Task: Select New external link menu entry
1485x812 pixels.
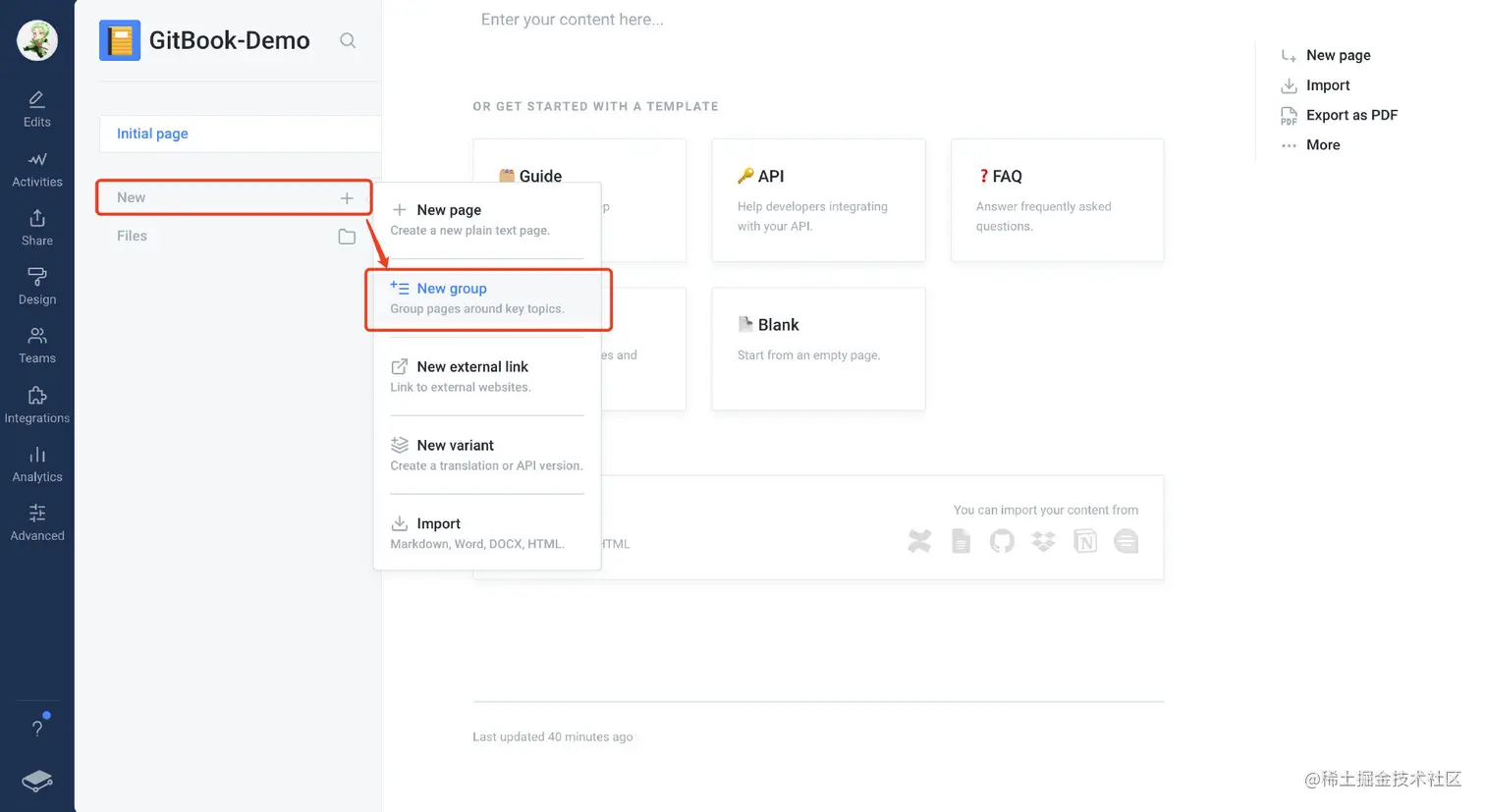Action: (487, 377)
